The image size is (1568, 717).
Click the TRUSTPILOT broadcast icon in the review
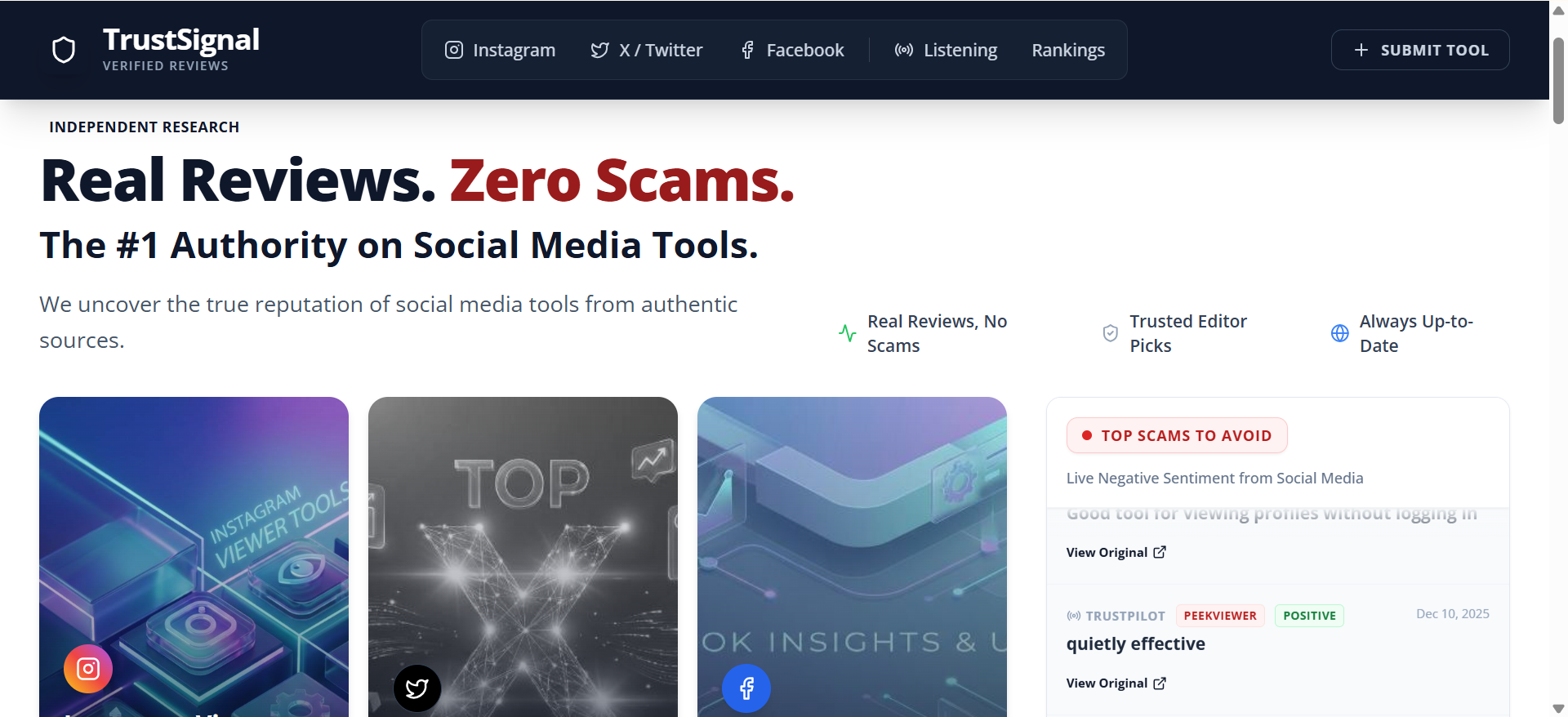pos(1072,616)
